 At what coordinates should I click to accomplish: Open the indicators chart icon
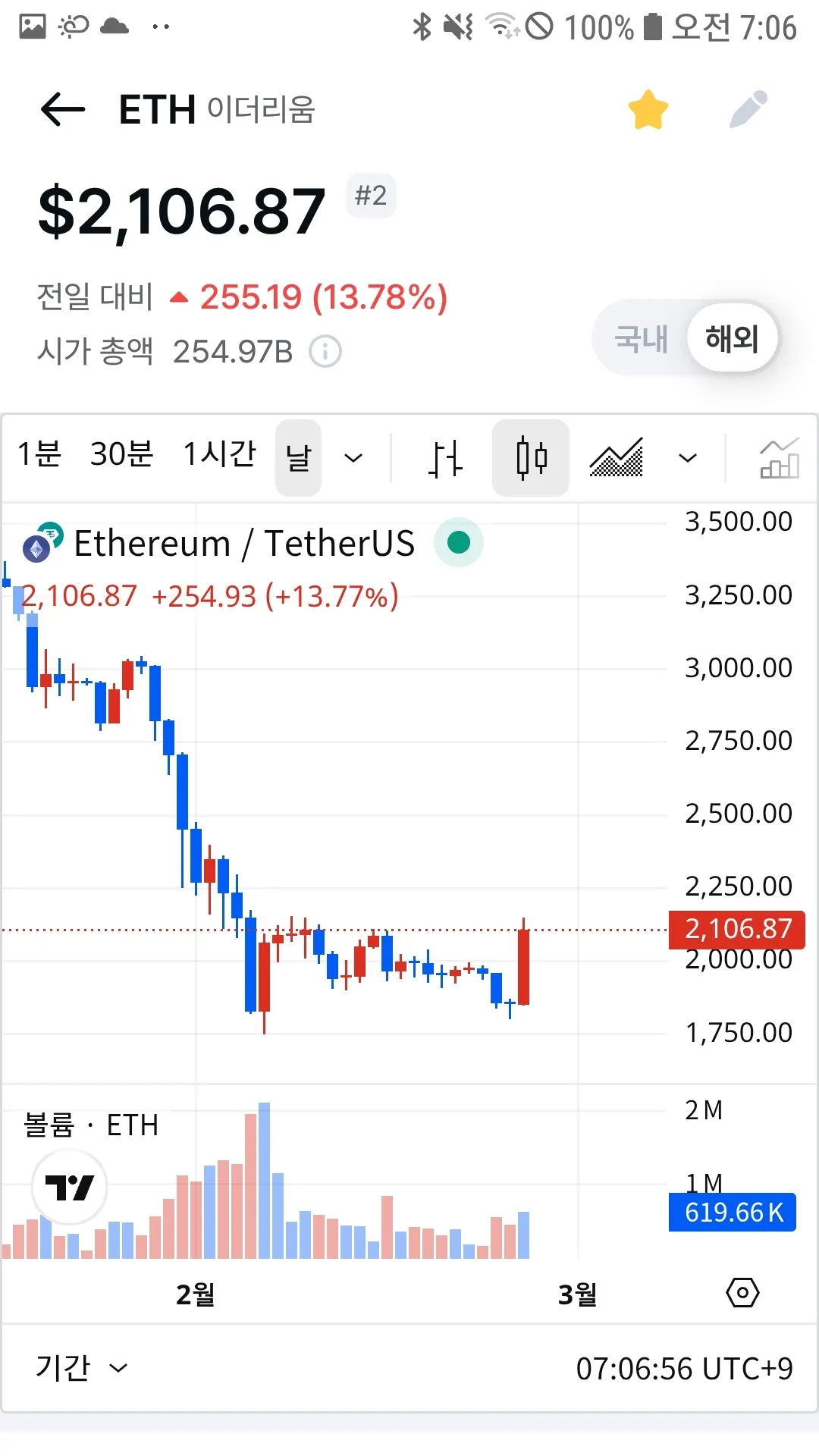point(779,458)
